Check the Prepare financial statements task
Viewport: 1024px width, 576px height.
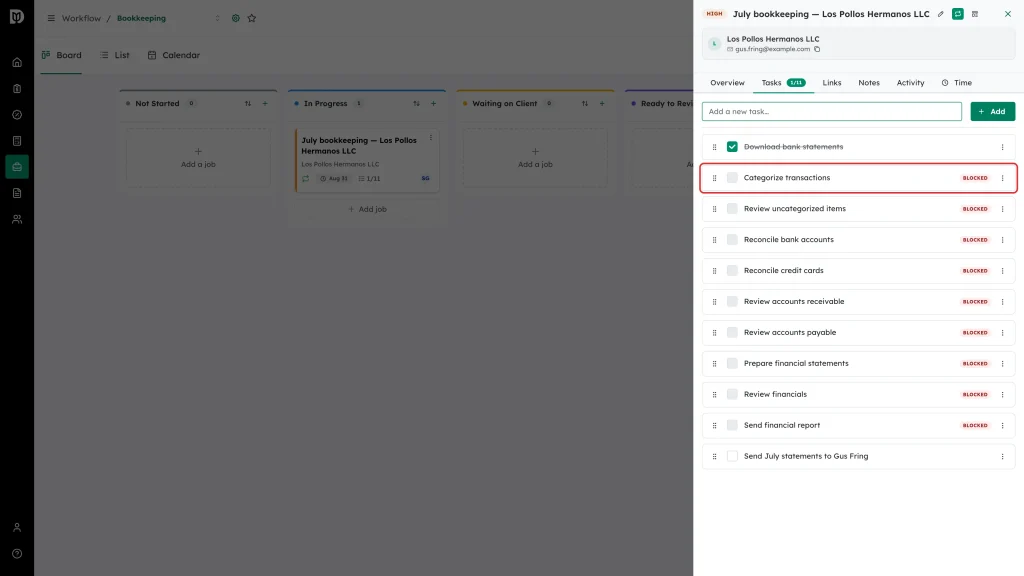point(732,363)
